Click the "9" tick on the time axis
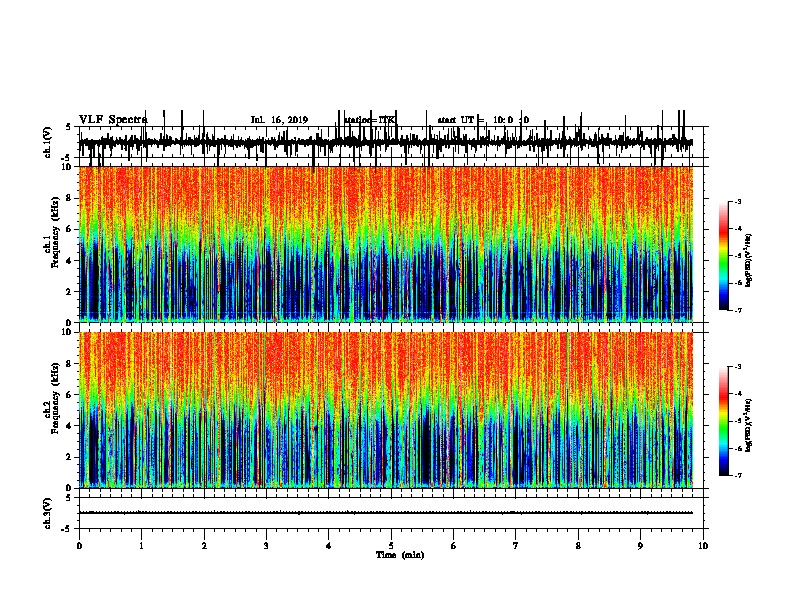 (x=640, y=546)
